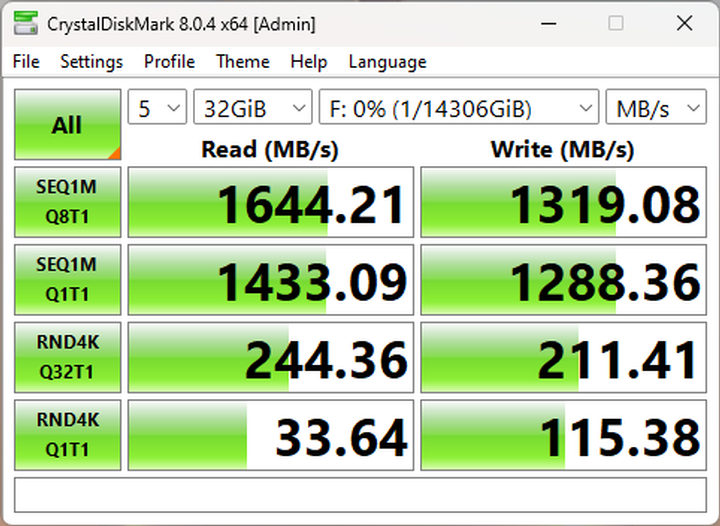
Task: Open the 32GiB test size dropdown
Action: coord(253,107)
